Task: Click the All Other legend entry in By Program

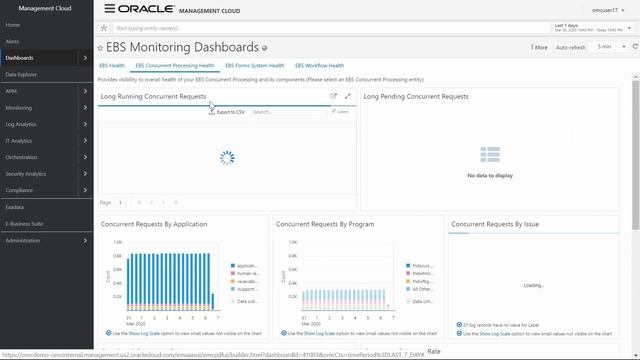Action: coord(420,289)
